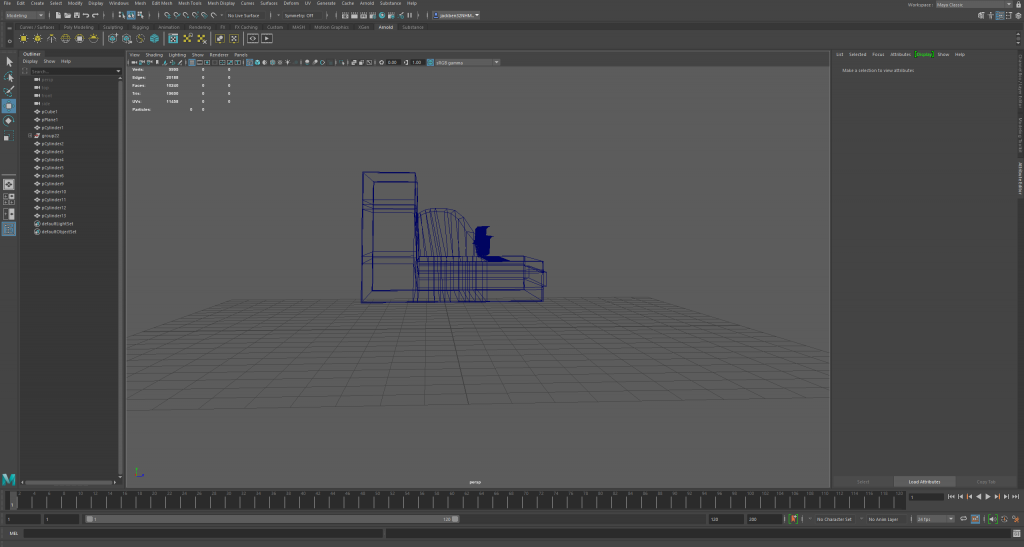Open the sRGB gamma view transform dropdown
1024x547 pixels.
[466, 62]
